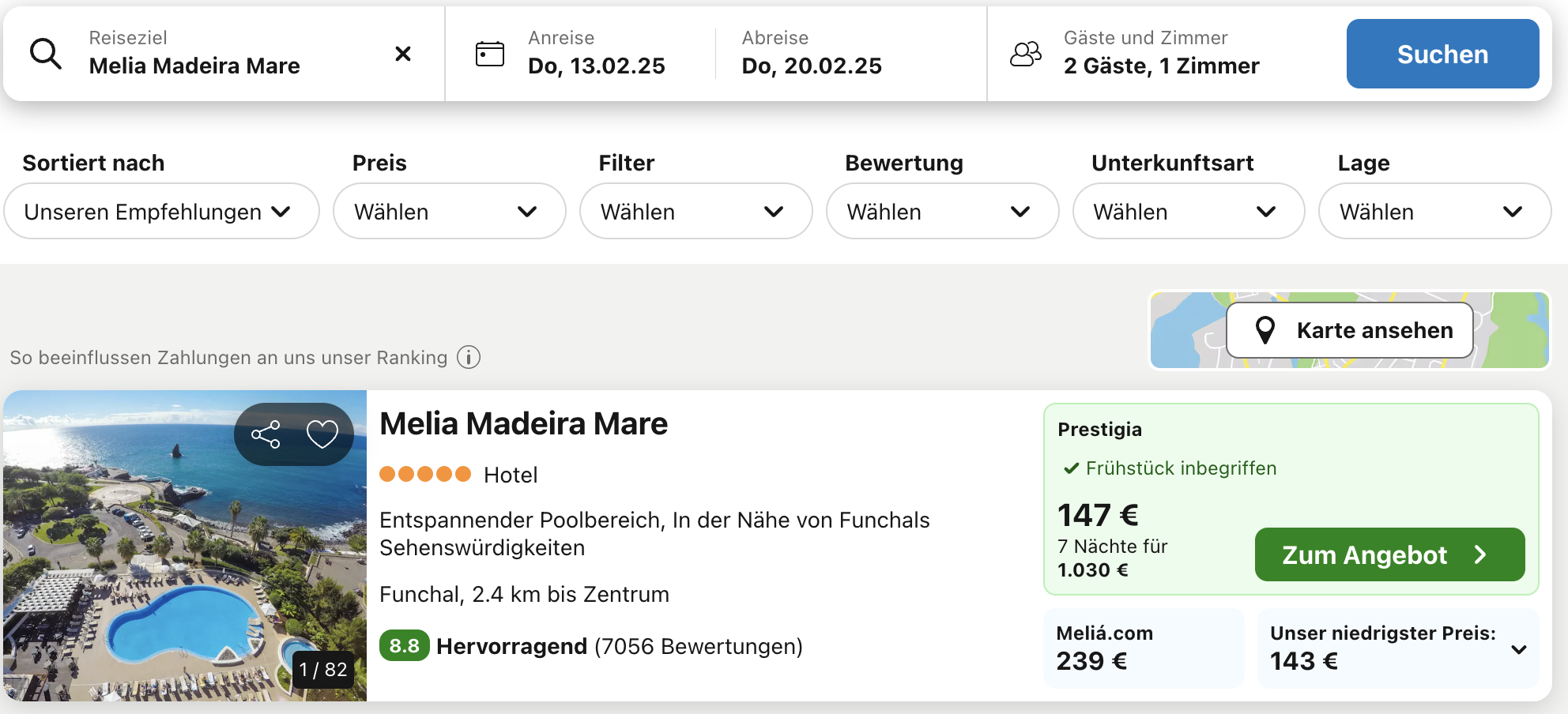This screenshot has width=1568, height=714.
Task: Click the 7 Nächte für 1.030 € text
Action: (1112, 558)
